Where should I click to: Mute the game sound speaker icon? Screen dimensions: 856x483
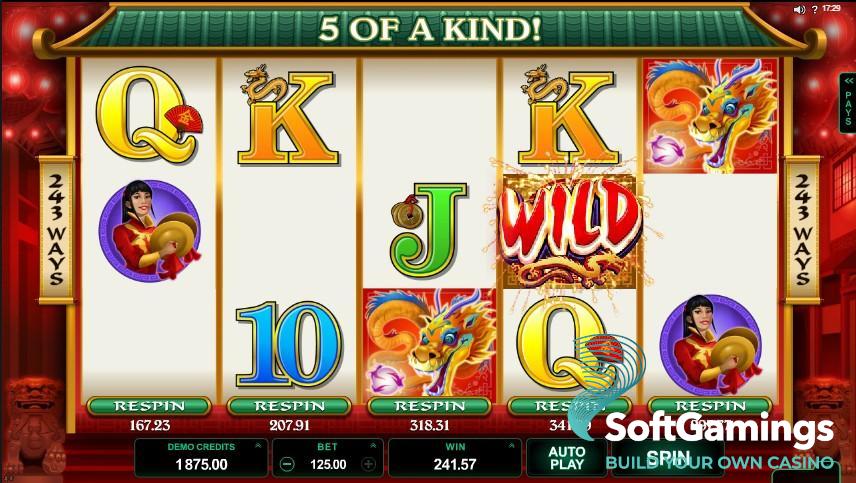(799, 9)
